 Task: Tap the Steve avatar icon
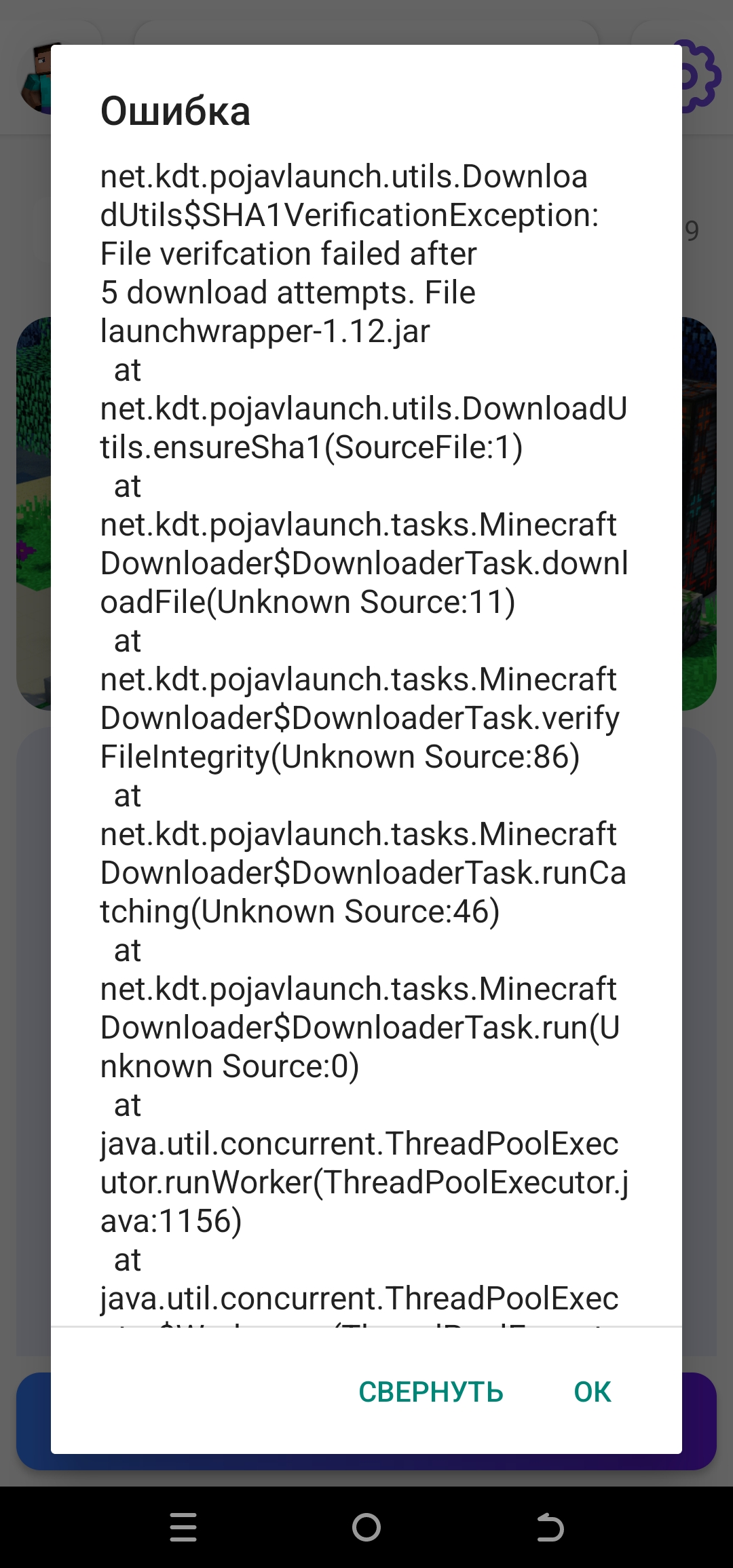(x=35, y=78)
